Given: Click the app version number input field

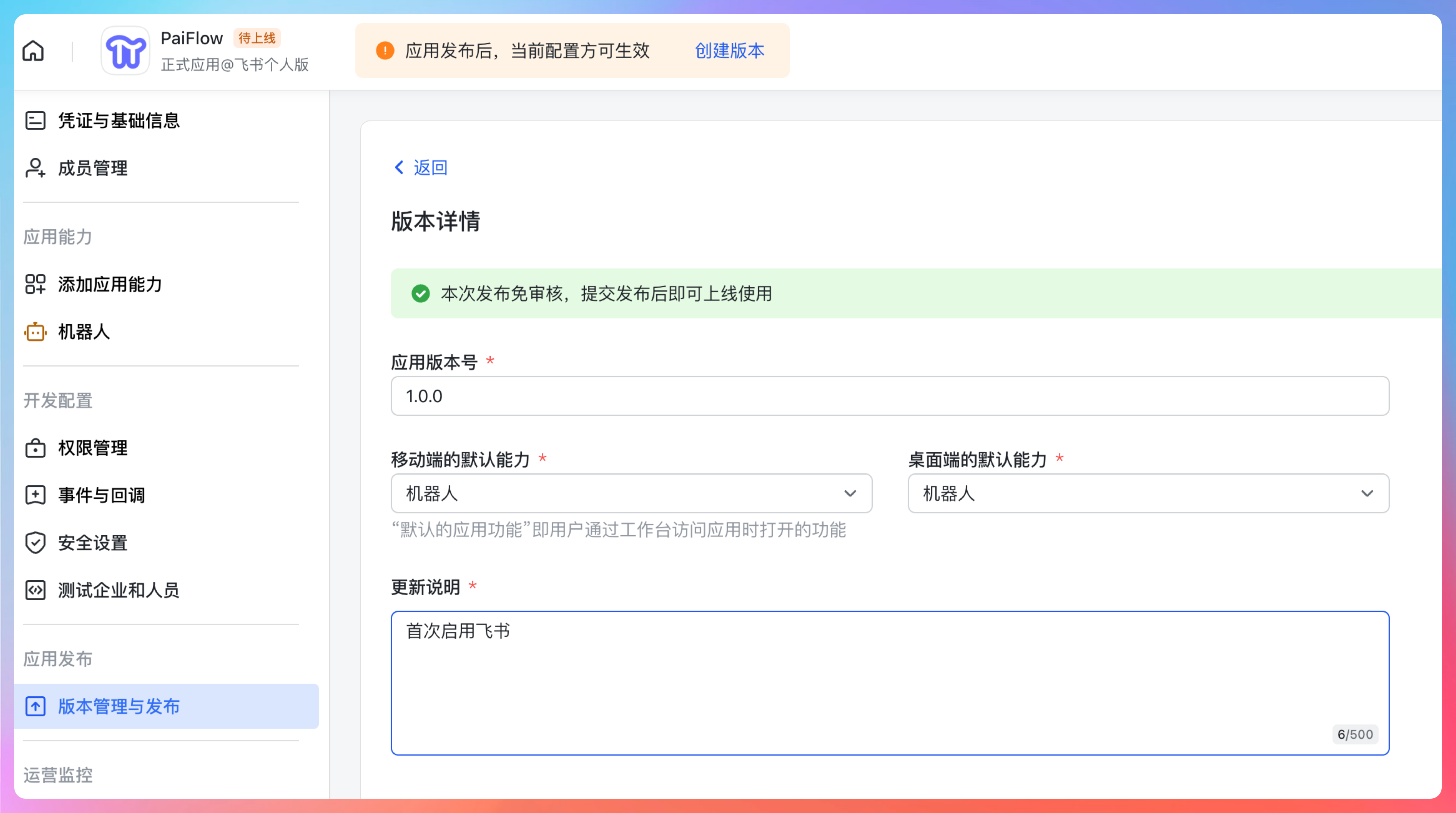Looking at the screenshot, I should [x=890, y=396].
